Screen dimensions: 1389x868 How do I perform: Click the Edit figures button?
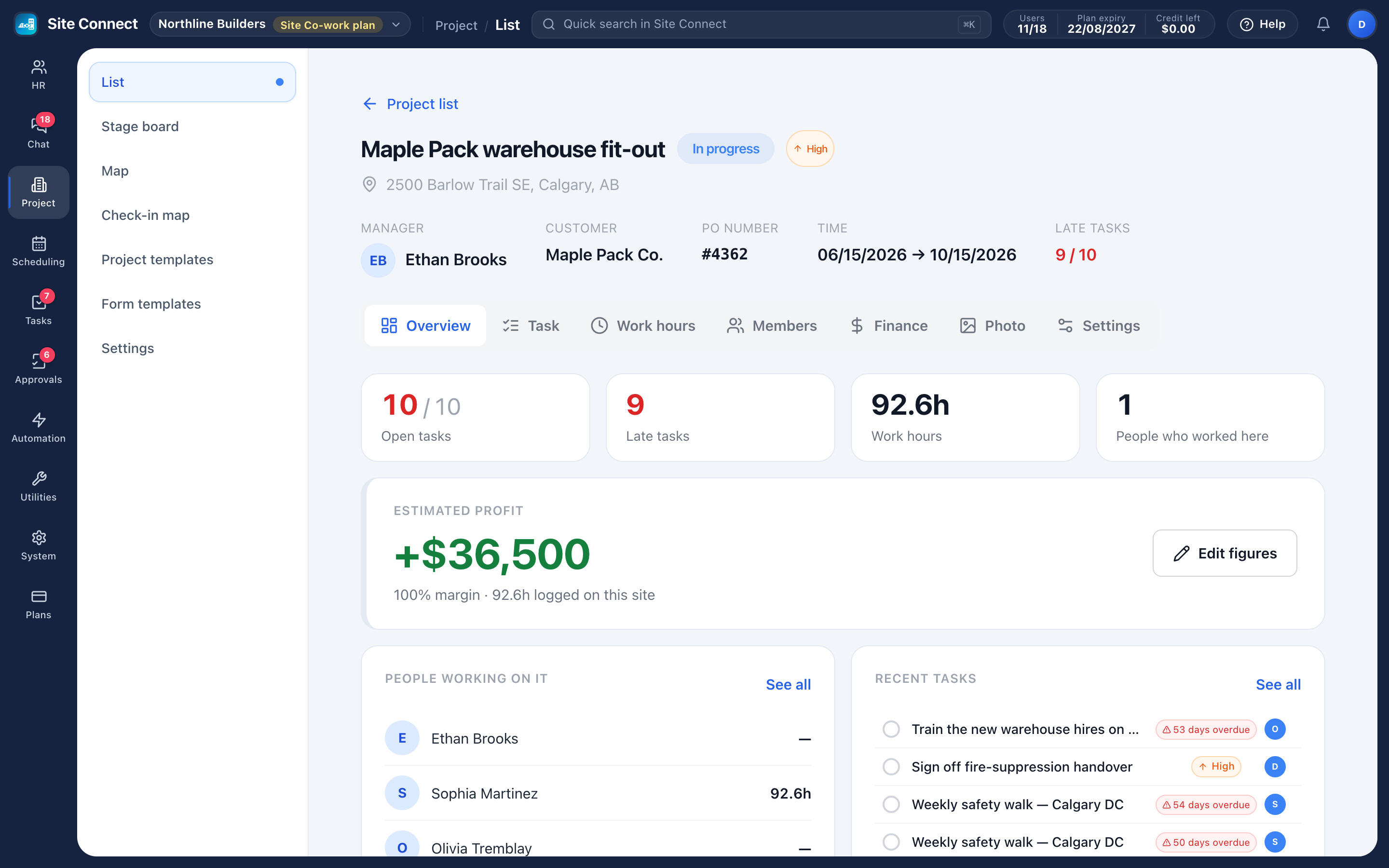(x=1224, y=553)
